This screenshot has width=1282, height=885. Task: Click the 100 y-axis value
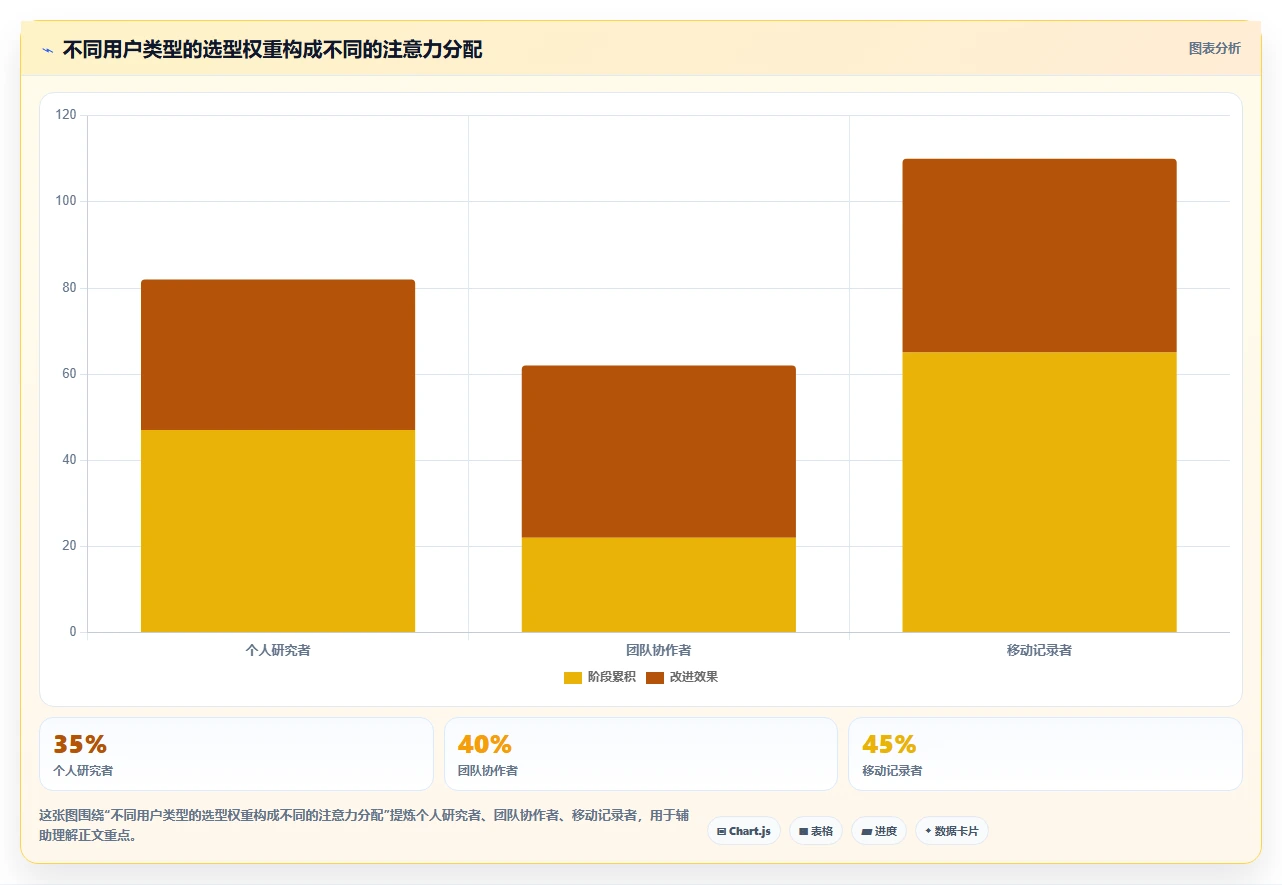pyautogui.click(x=66, y=201)
